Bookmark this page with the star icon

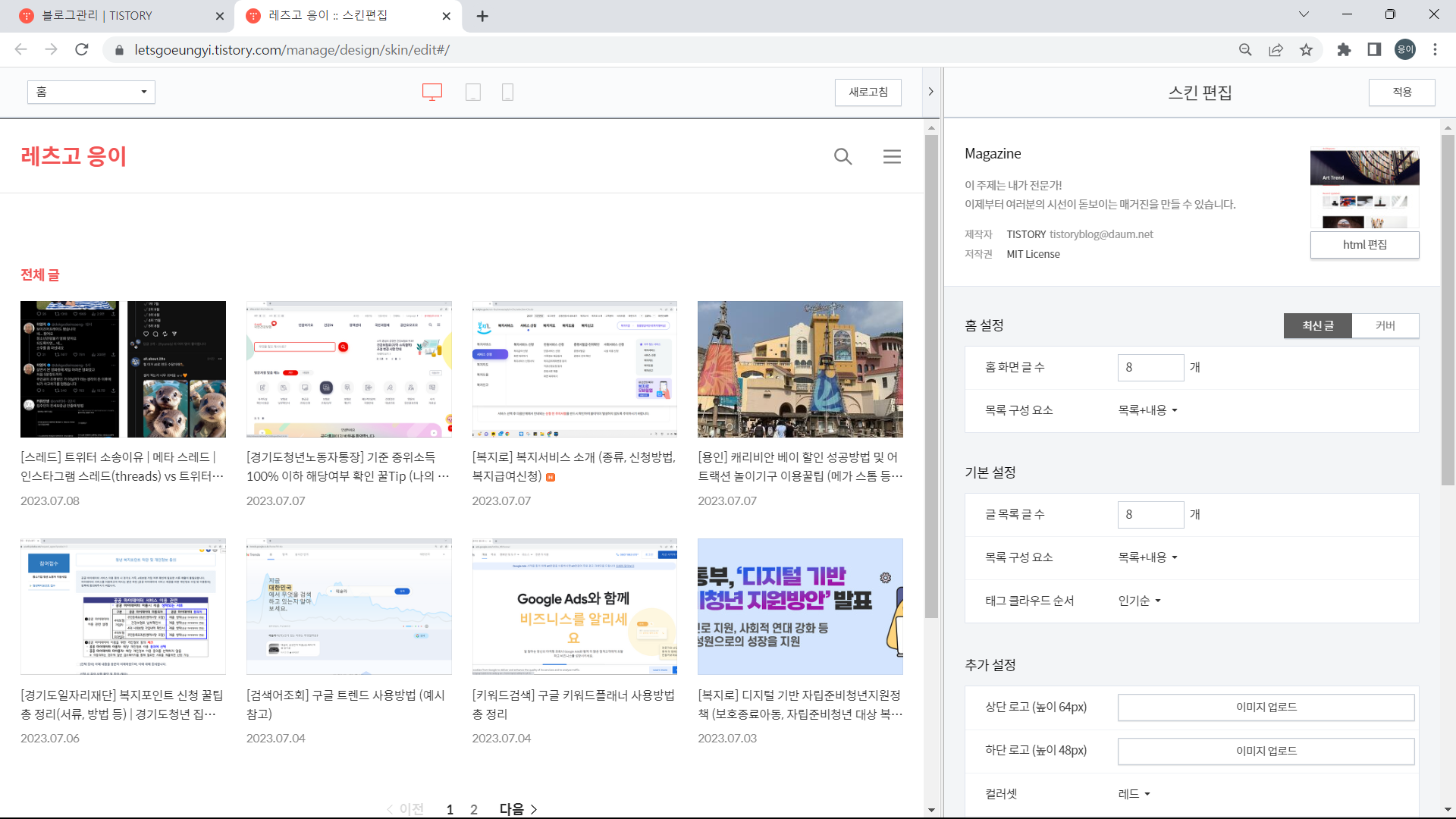click(1306, 49)
